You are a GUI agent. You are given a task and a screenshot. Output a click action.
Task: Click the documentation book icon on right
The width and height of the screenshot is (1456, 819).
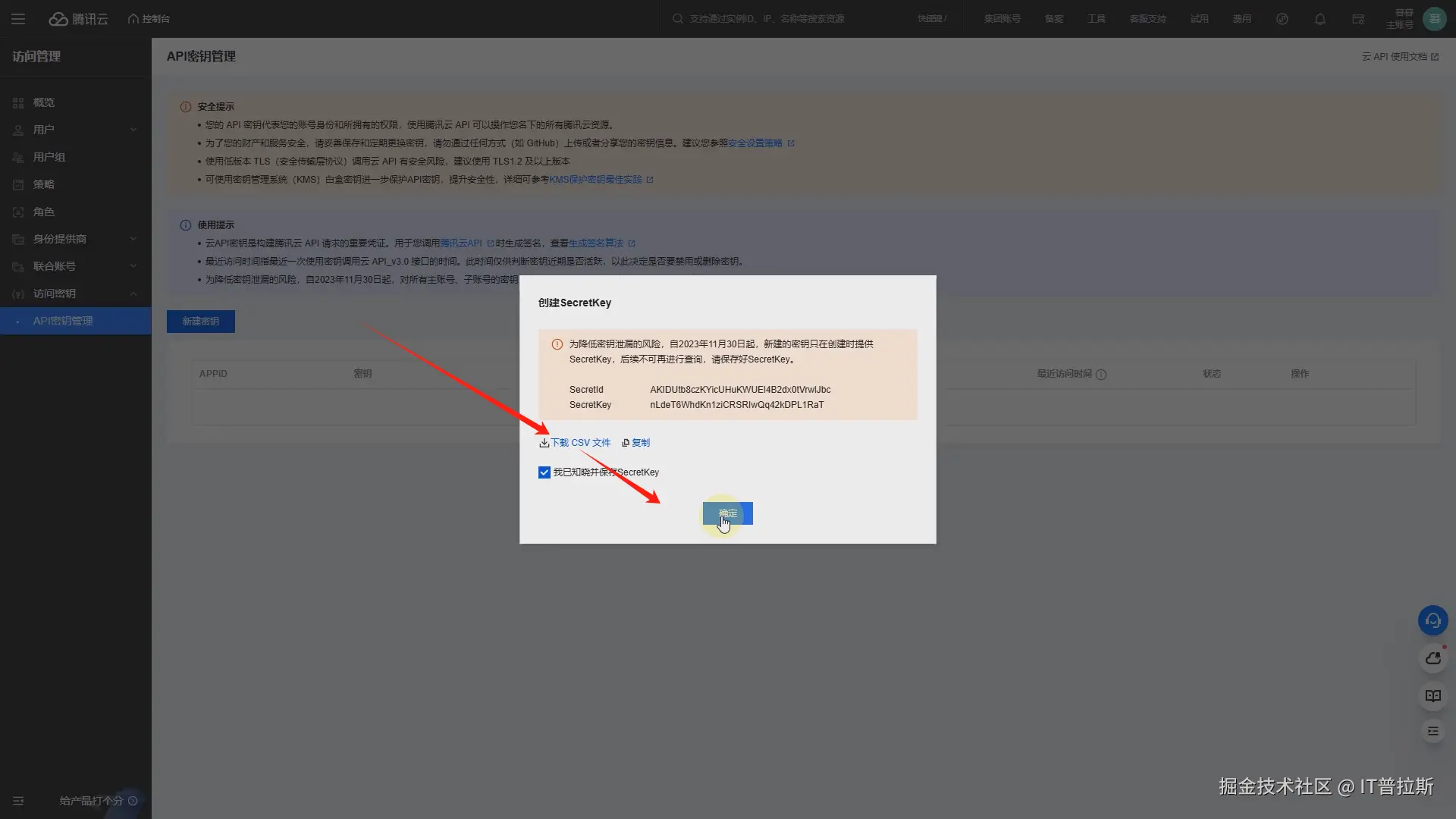[x=1432, y=696]
